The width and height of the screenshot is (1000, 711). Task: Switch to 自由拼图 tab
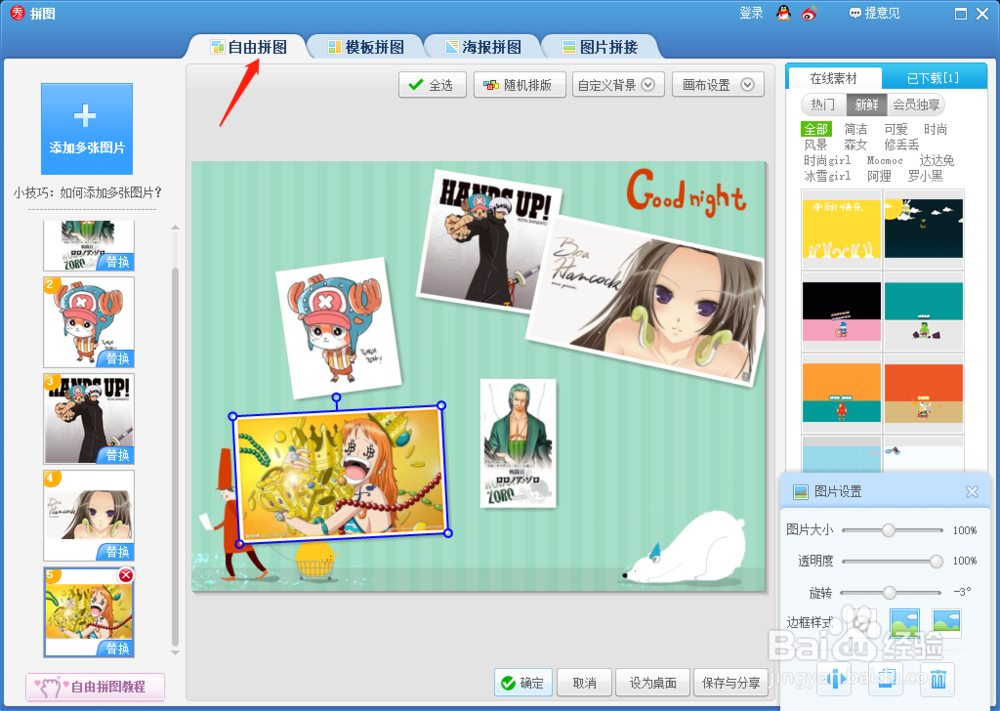point(249,47)
